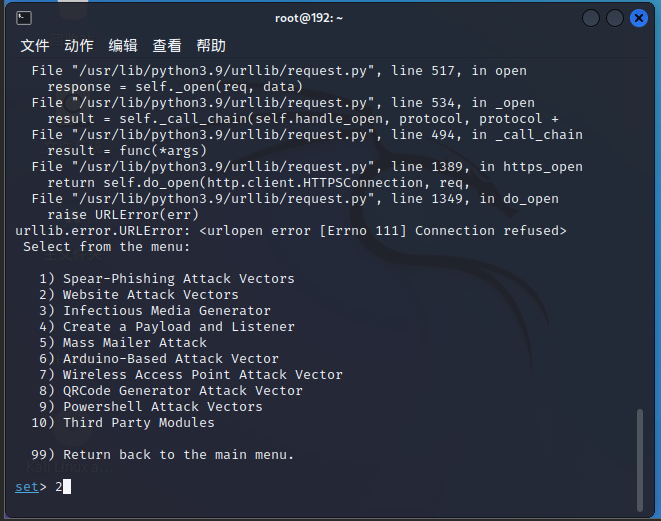The width and height of the screenshot is (661, 521).
Task: Click the "Spear-Phishing Attack Vectors" line
Action: pyautogui.click(x=179, y=279)
